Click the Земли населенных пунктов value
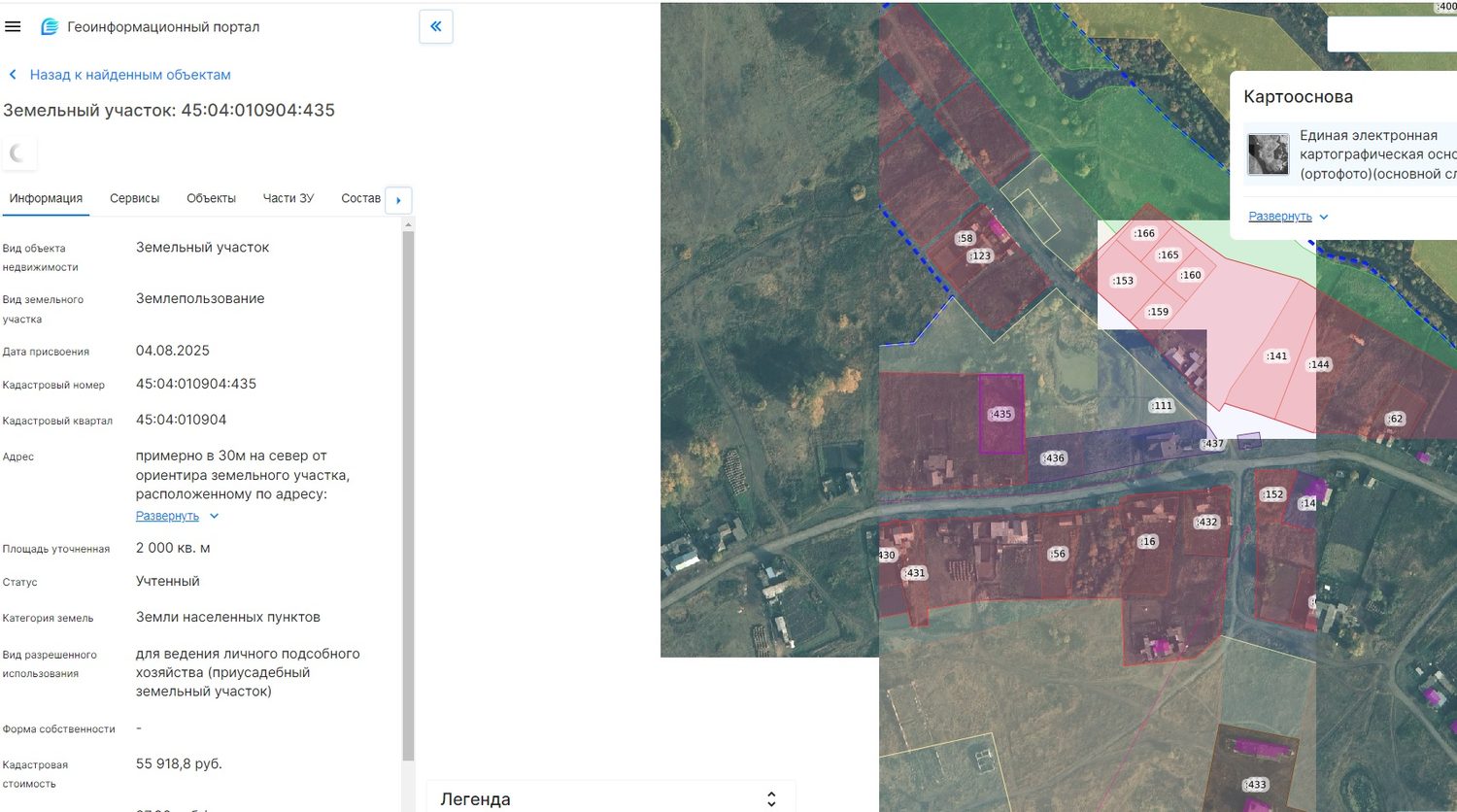The height and width of the screenshot is (812, 1457). tap(228, 617)
